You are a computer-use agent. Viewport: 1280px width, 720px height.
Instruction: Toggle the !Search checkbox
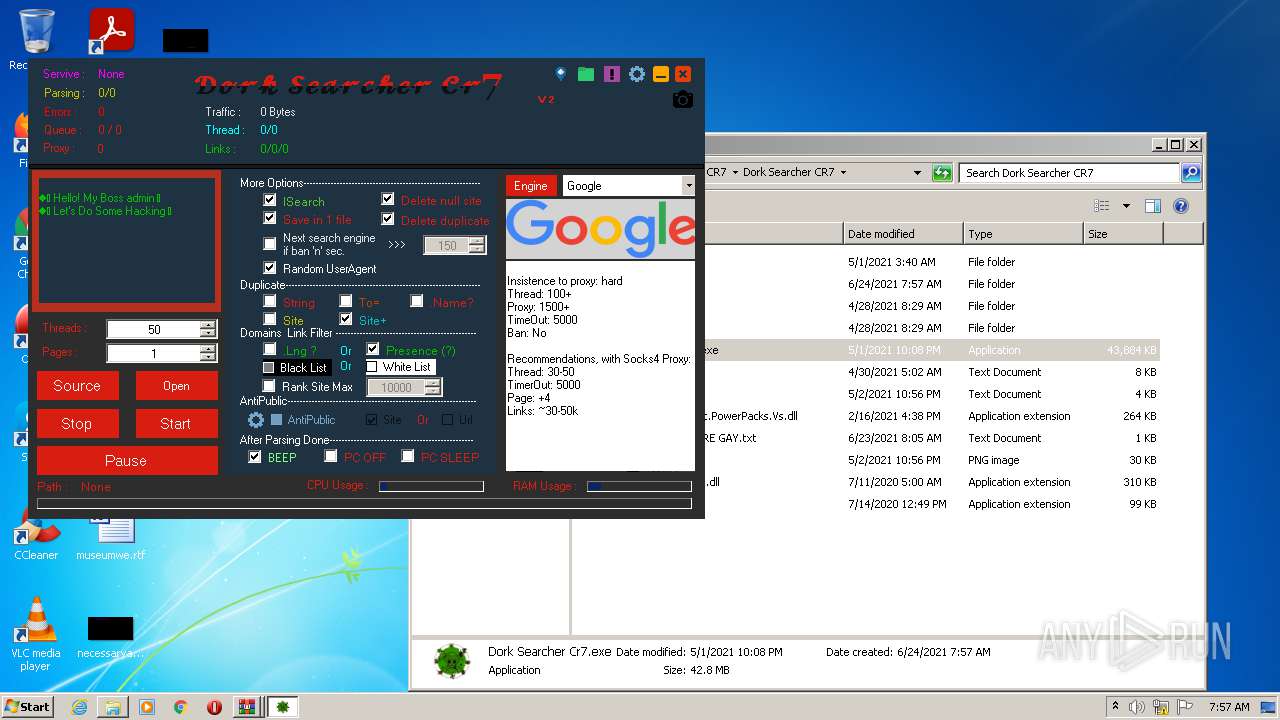[x=269, y=200]
